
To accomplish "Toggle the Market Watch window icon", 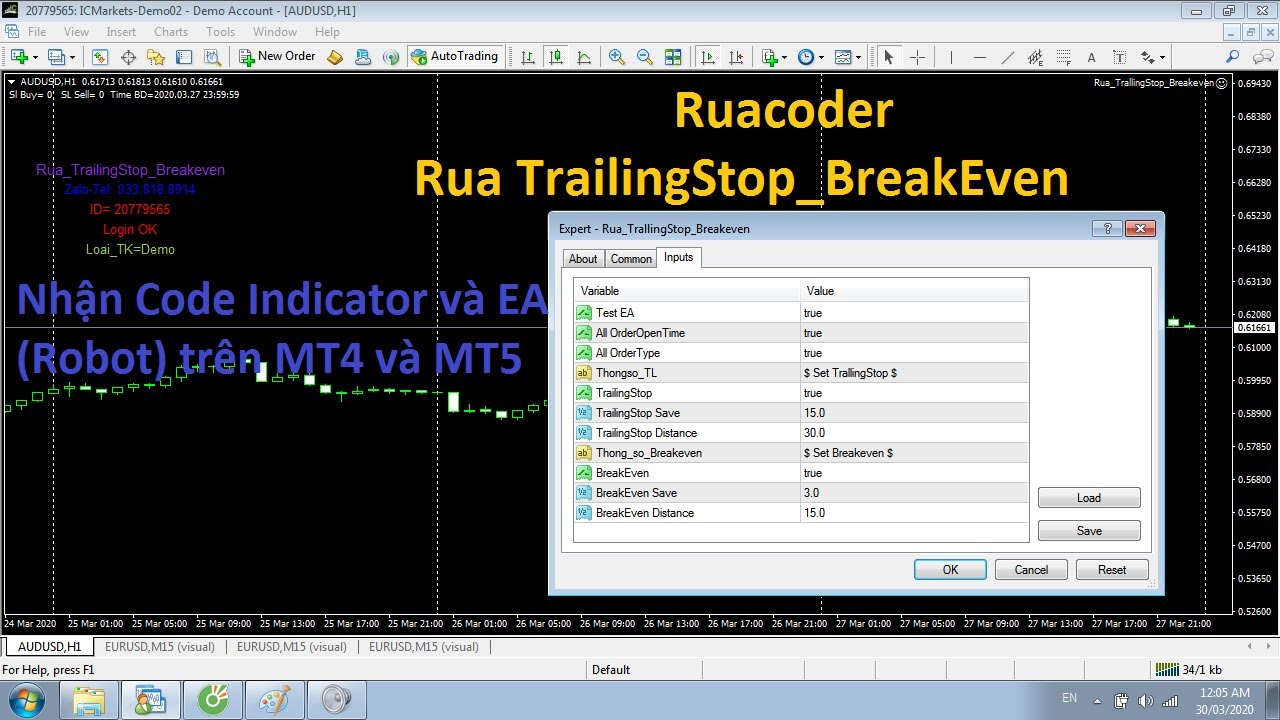I will click(99, 57).
